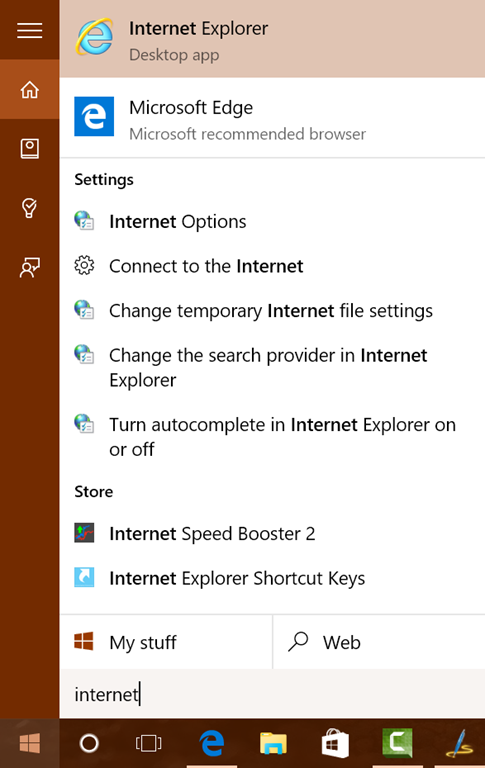Switch to My stuff search filter
485x768 pixels.
pyautogui.click(x=166, y=642)
